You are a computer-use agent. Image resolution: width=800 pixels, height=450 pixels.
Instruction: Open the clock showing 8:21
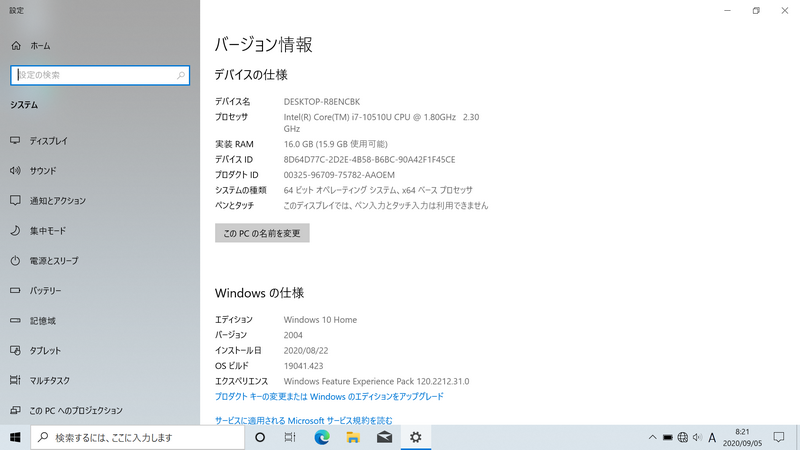pyautogui.click(x=742, y=437)
